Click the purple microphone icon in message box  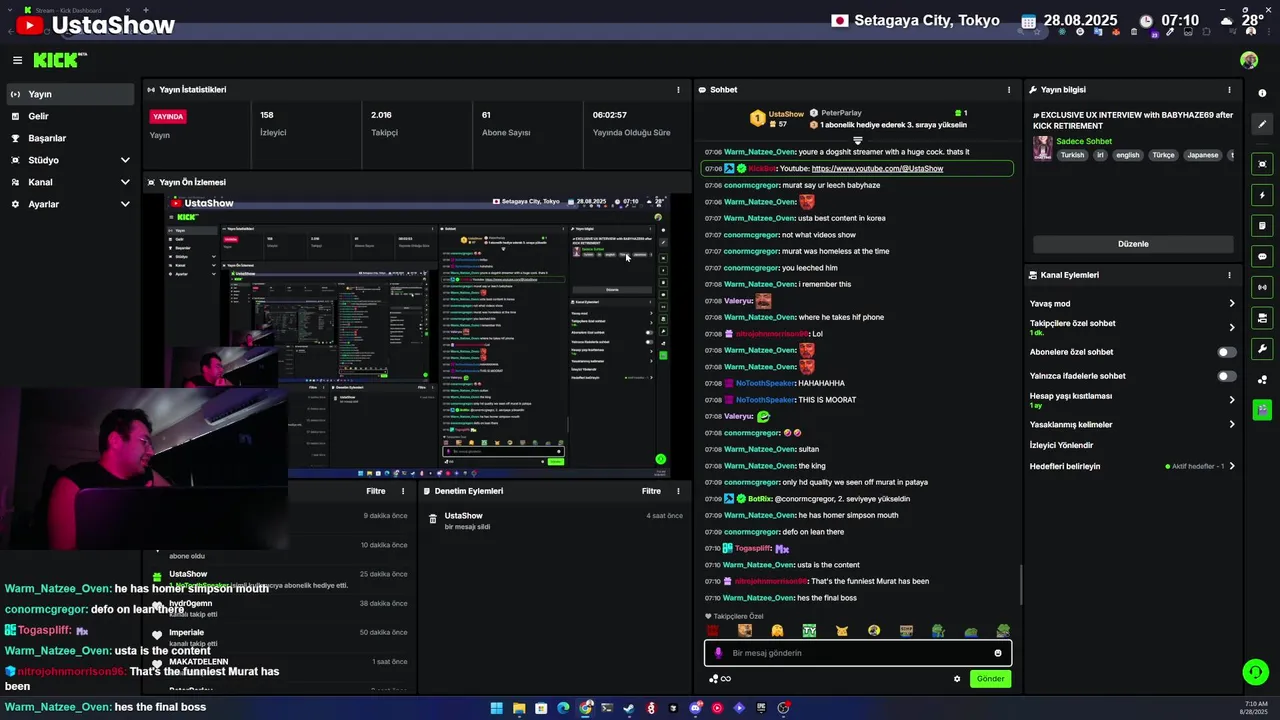[718, 653]
